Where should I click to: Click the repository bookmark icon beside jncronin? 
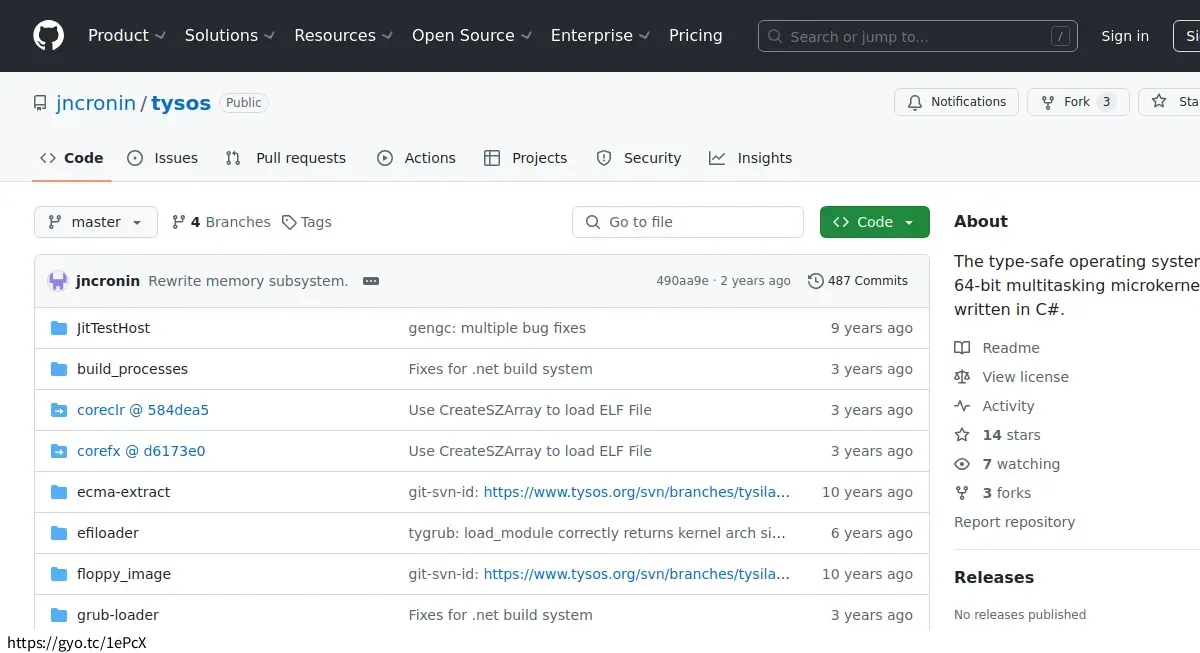click(x=39, y=102)
